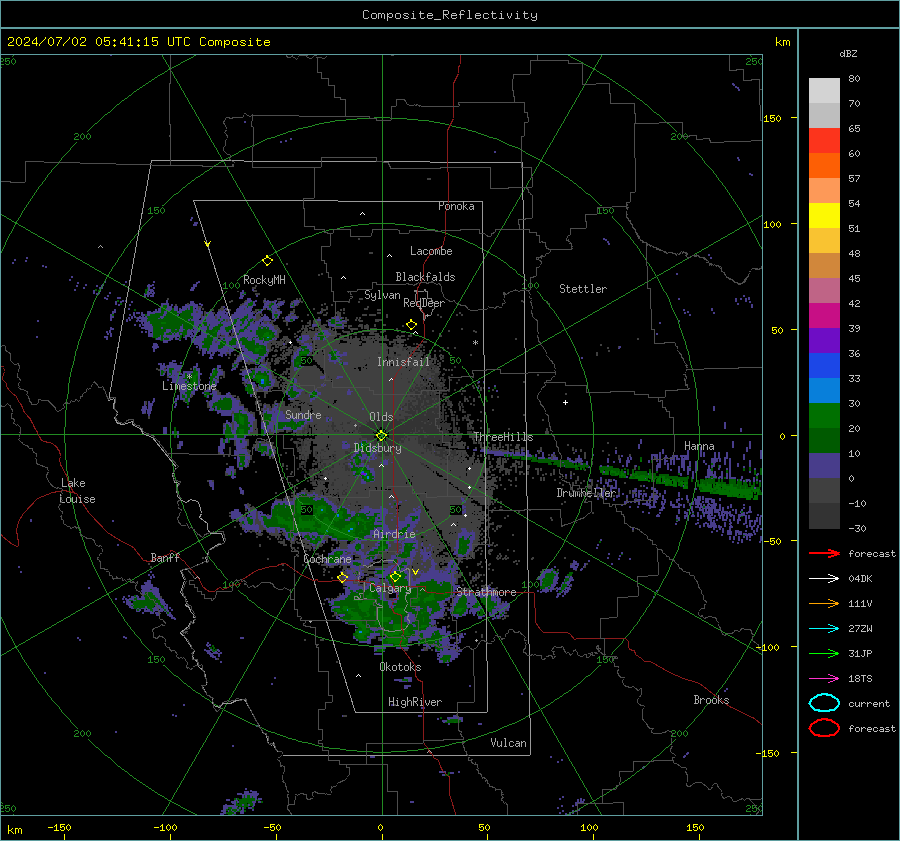This screenshot has width=900, height=841.
Task: Click the Sundre city label
Action: click(303, 414)
